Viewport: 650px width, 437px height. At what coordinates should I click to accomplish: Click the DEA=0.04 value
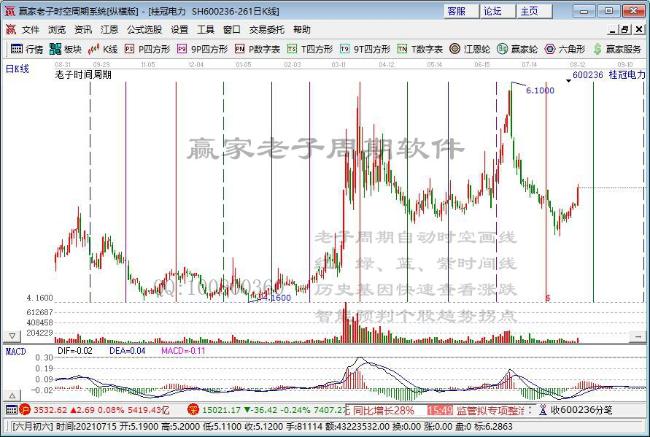click(x=127, y=351)
